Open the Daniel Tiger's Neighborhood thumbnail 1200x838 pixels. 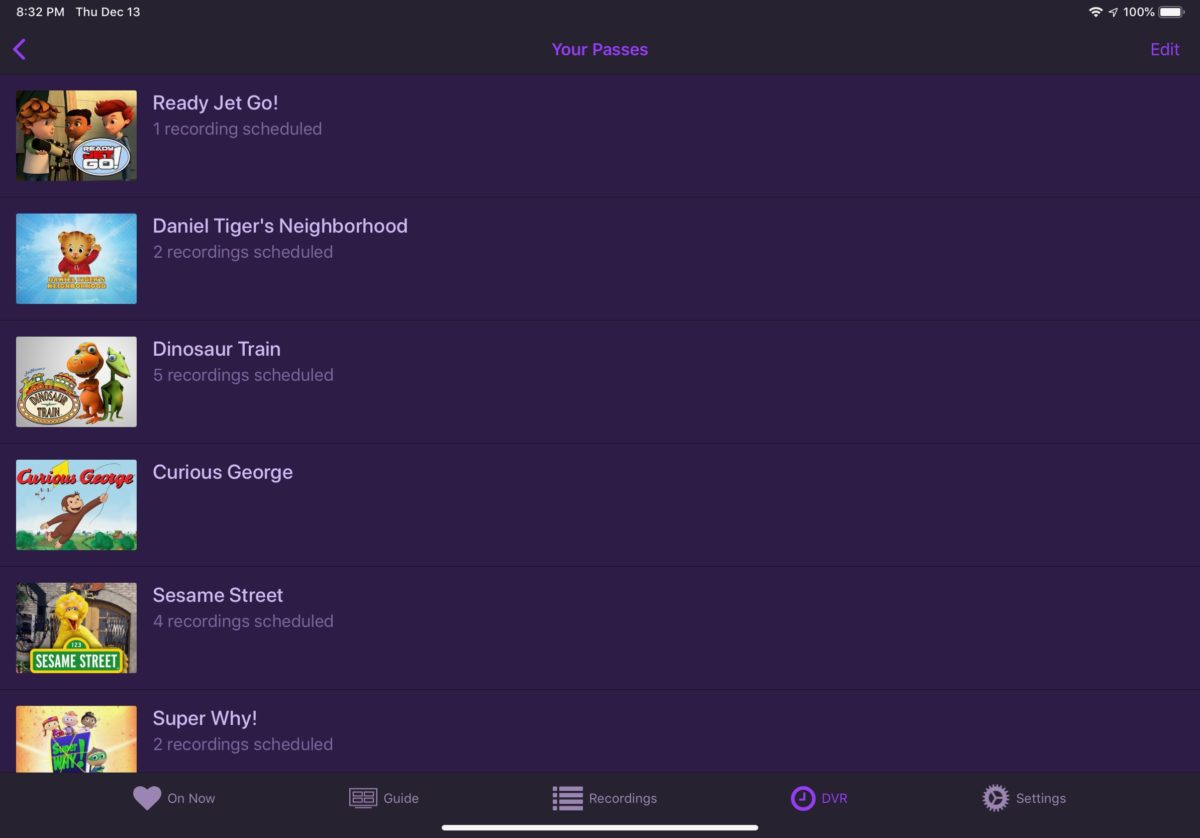[76, 259]
